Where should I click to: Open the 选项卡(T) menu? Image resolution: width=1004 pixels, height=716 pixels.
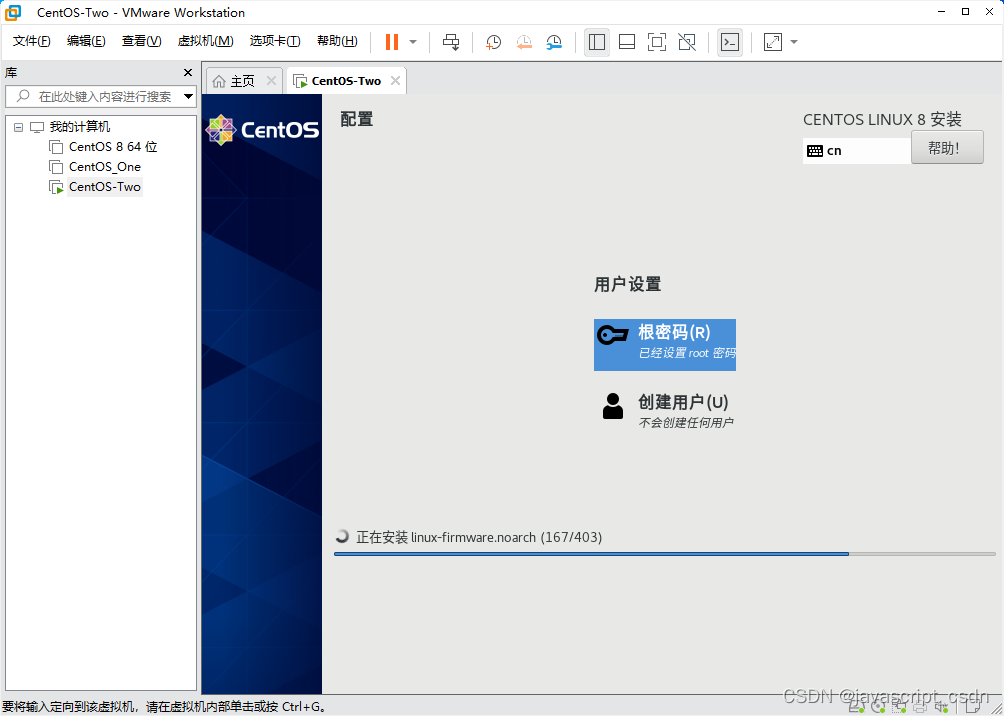275,41
